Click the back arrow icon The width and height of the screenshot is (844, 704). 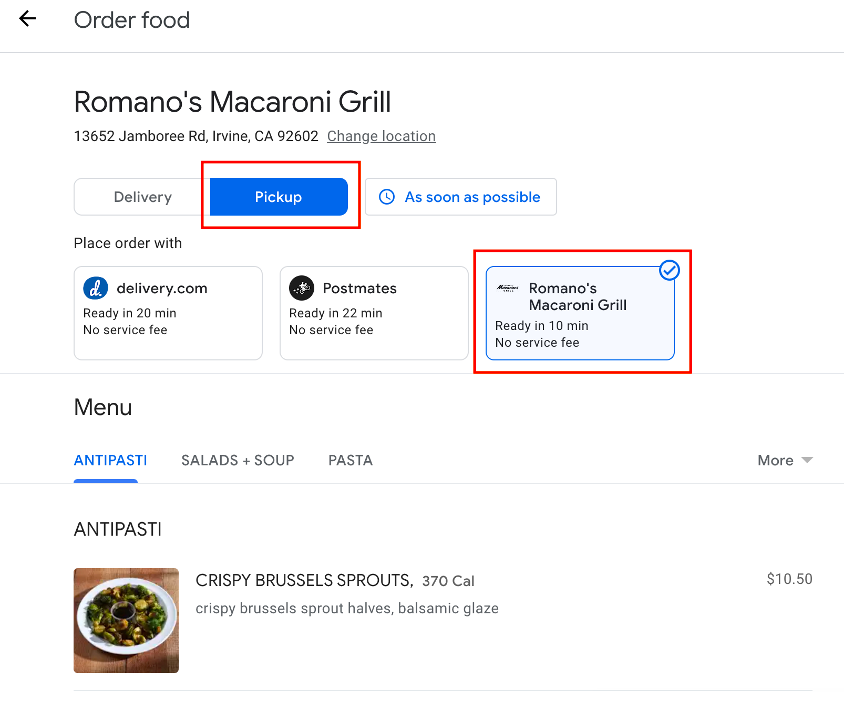pyautogui.click(x=27, y=19)
